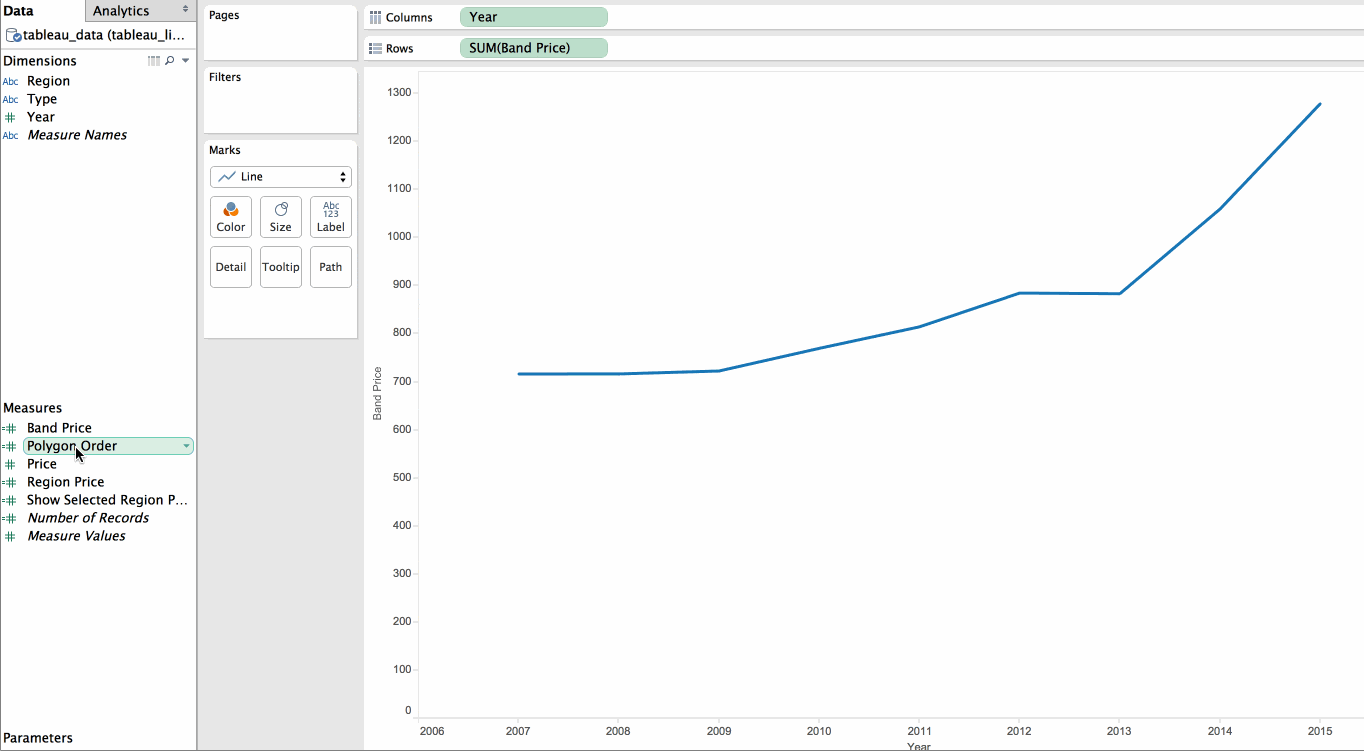Screen dimensions: 1364x751
Task: Open the Color shelf on the Marks card
Action: click(230, 216)
